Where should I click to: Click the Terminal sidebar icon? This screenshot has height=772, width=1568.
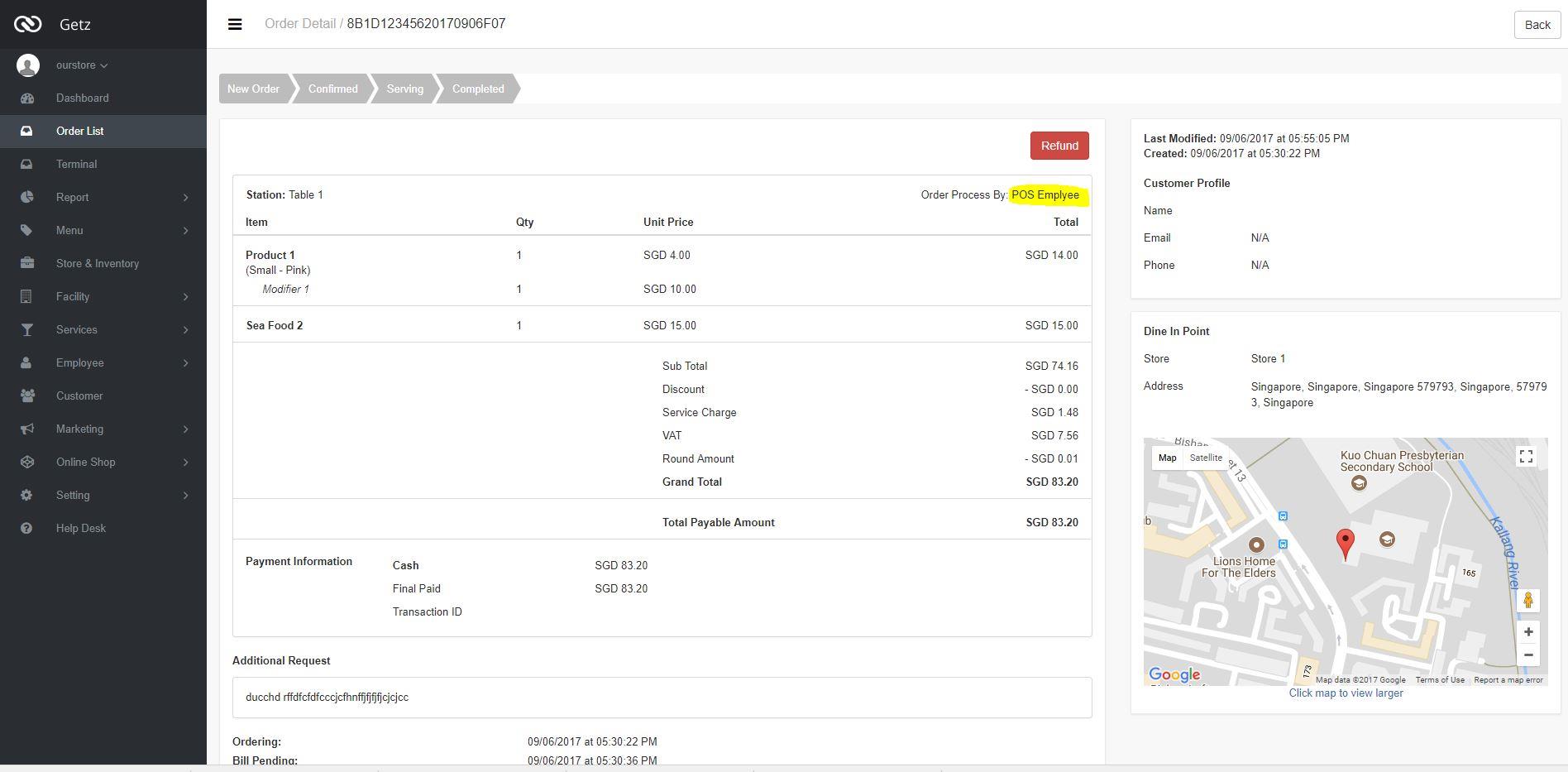click(27, 165)
